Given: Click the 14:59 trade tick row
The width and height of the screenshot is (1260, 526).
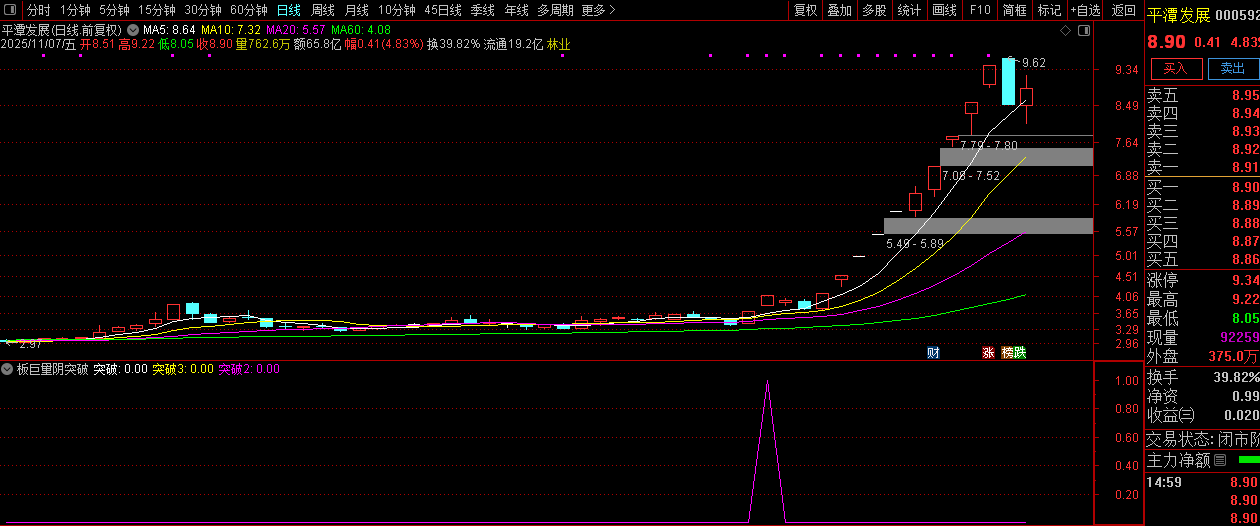Looking at the screenshot, I should 1202,482.
